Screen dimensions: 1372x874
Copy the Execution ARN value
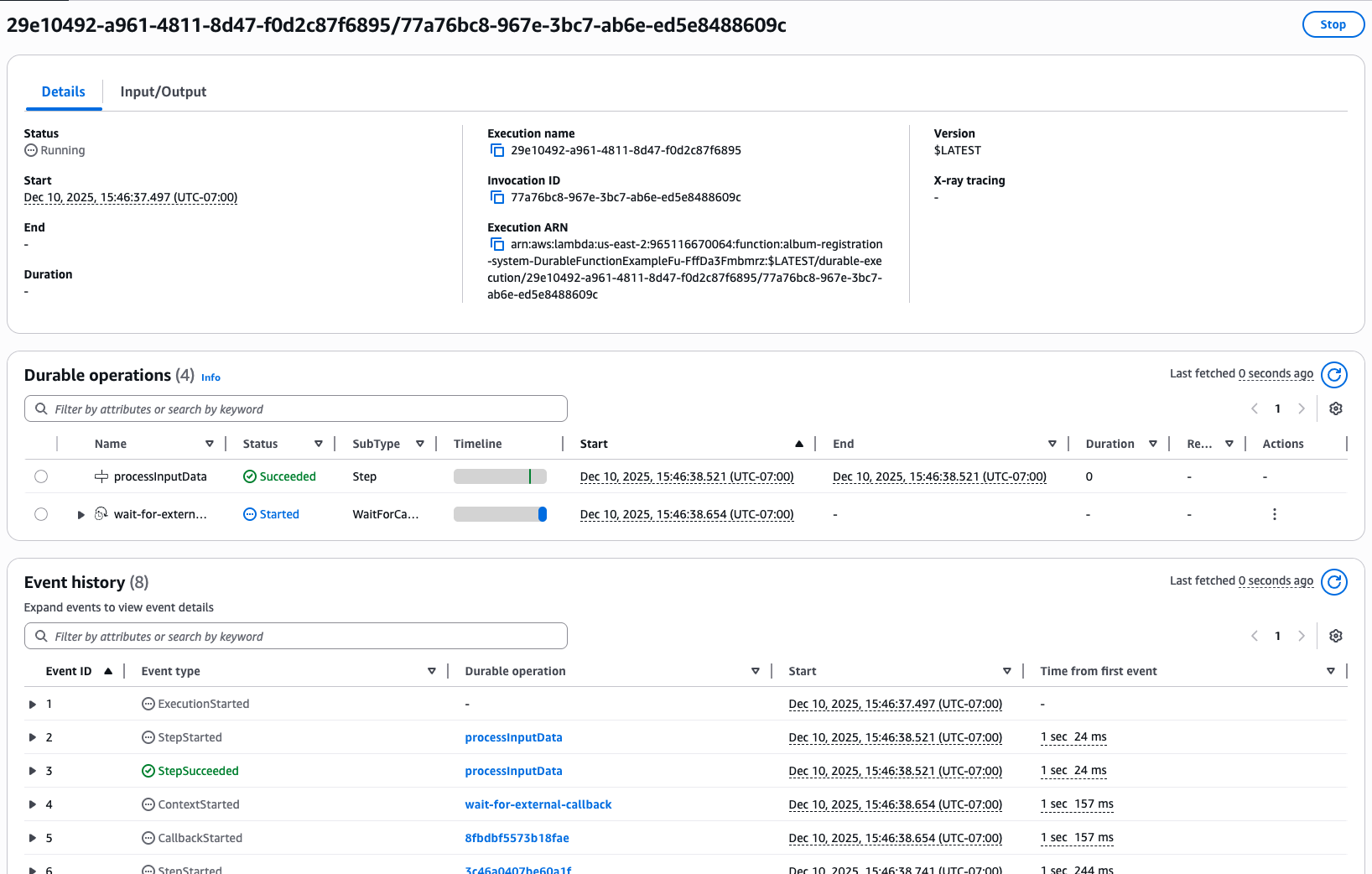pos(497,245)
